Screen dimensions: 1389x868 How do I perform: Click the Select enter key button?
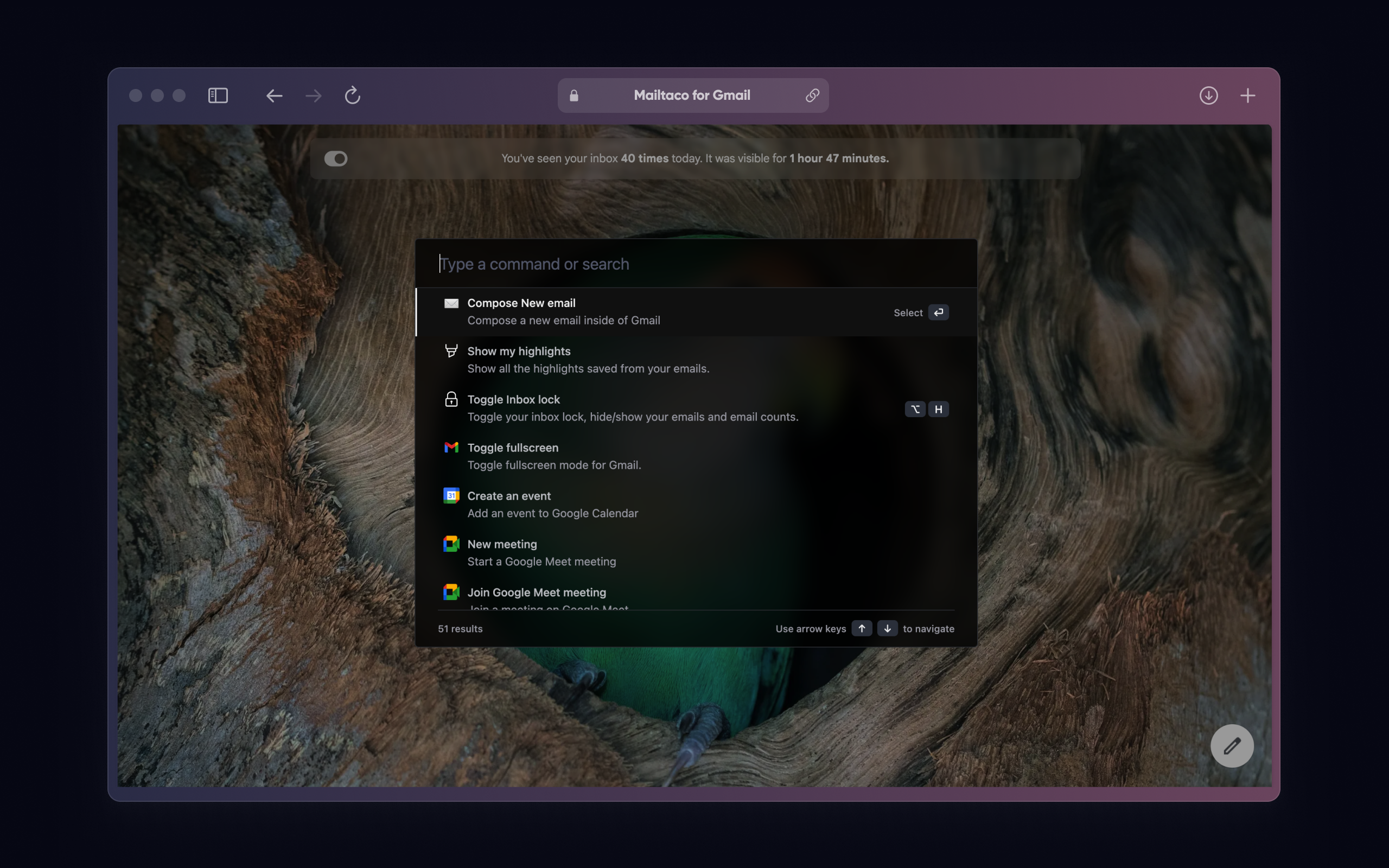click(939, 312)
